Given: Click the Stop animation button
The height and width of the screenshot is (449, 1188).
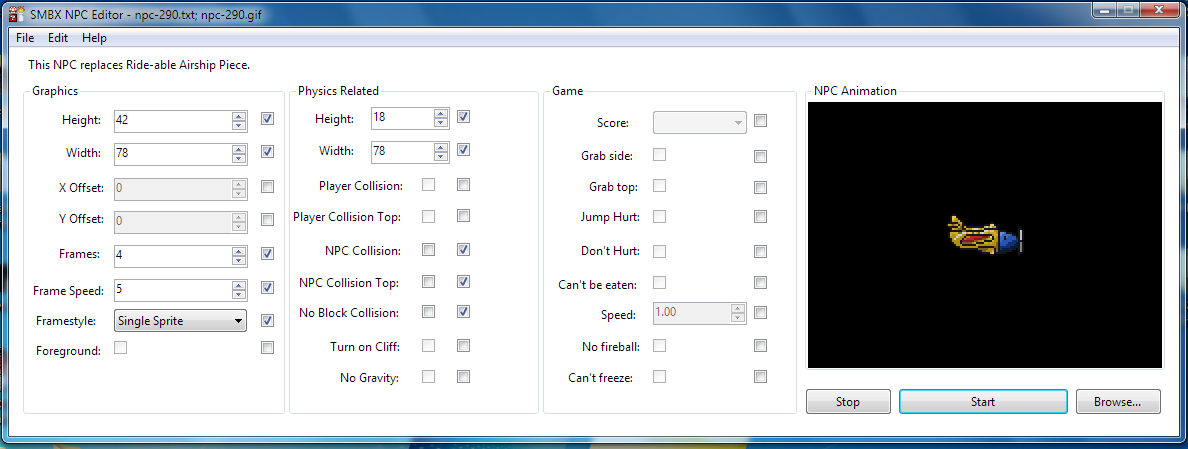Looking at the screenshot, I should pyautogui.click(x=848, y=401).
